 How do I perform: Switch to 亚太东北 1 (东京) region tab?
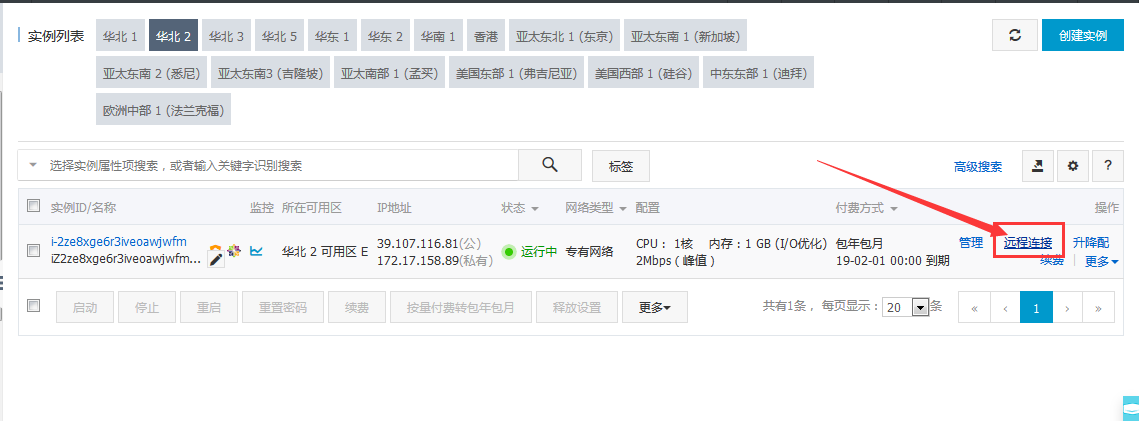pyautogui.click(x=564, y=36)
